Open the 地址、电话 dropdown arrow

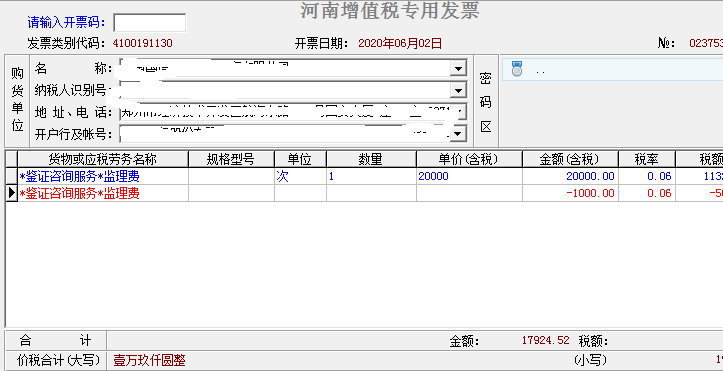point(458,112)
